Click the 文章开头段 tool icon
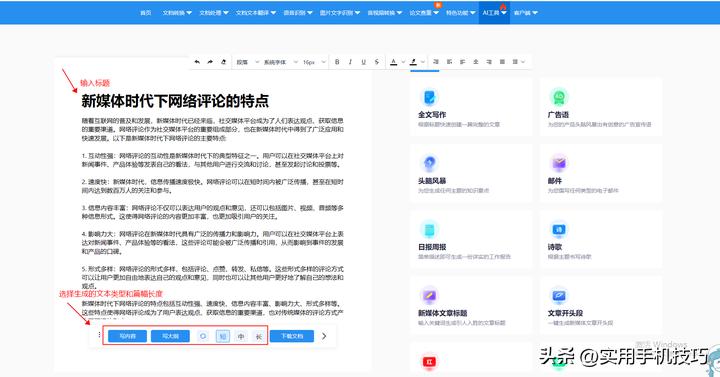The height and width of the screenshot is (377, 720). [x=559, y=295]
